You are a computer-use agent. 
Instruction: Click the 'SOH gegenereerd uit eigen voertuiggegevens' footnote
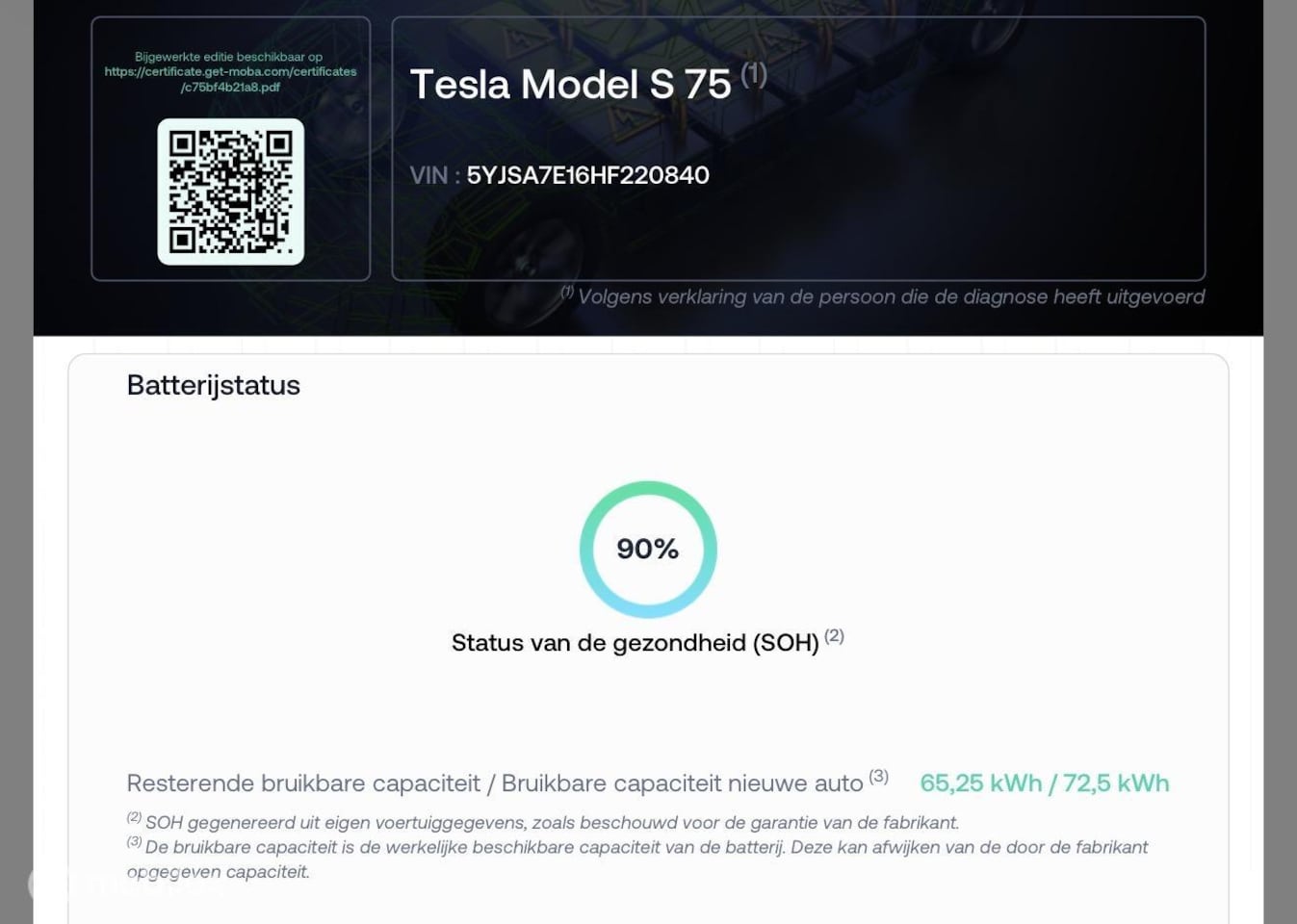[x=552, y=823]
